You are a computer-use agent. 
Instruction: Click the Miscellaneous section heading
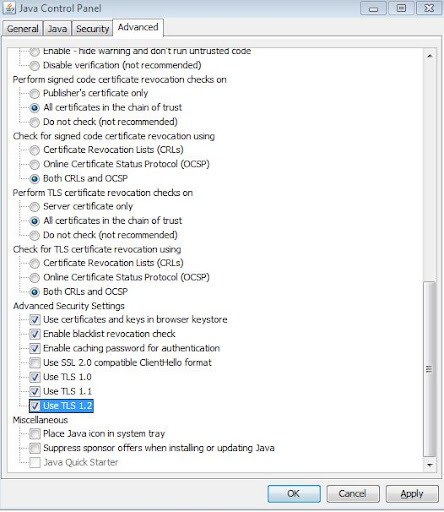pos(40,420)
